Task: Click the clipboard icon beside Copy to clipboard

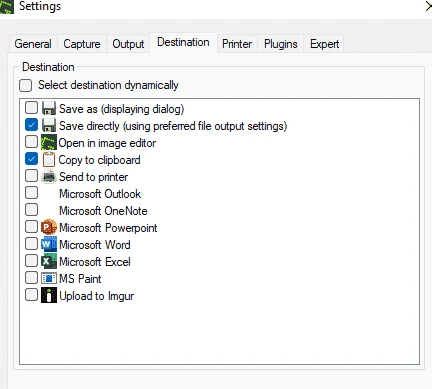Action: pyautogui.click(x=49, y=159)
